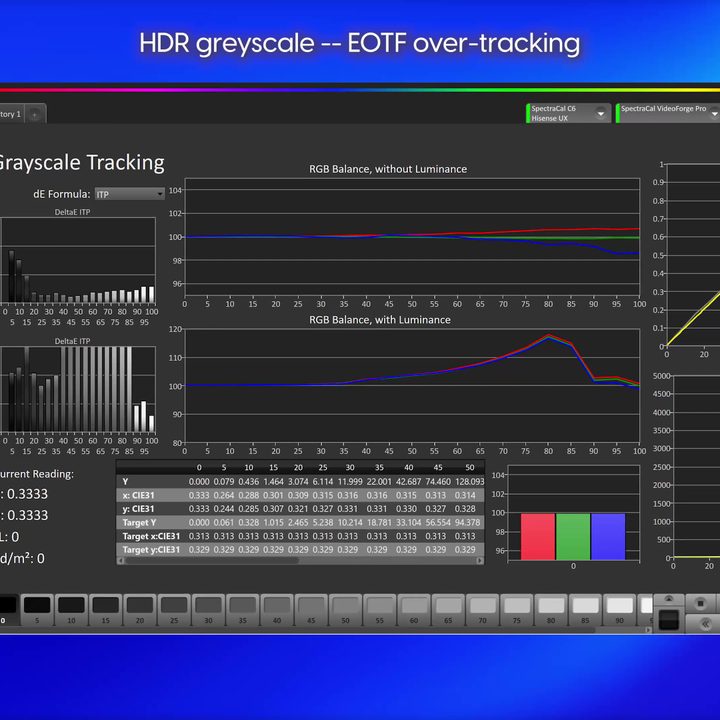Screen dimensions: 720x720
Task: Select the 55 percent grayscale patch
Action: point(380,609)
